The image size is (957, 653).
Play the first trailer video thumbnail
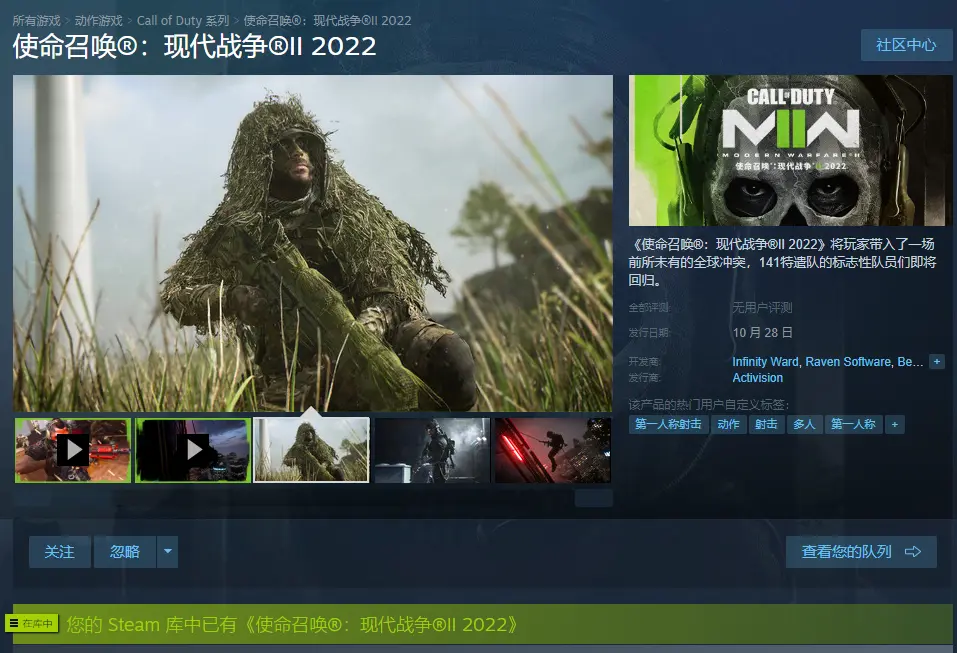[x=73, y=450]
